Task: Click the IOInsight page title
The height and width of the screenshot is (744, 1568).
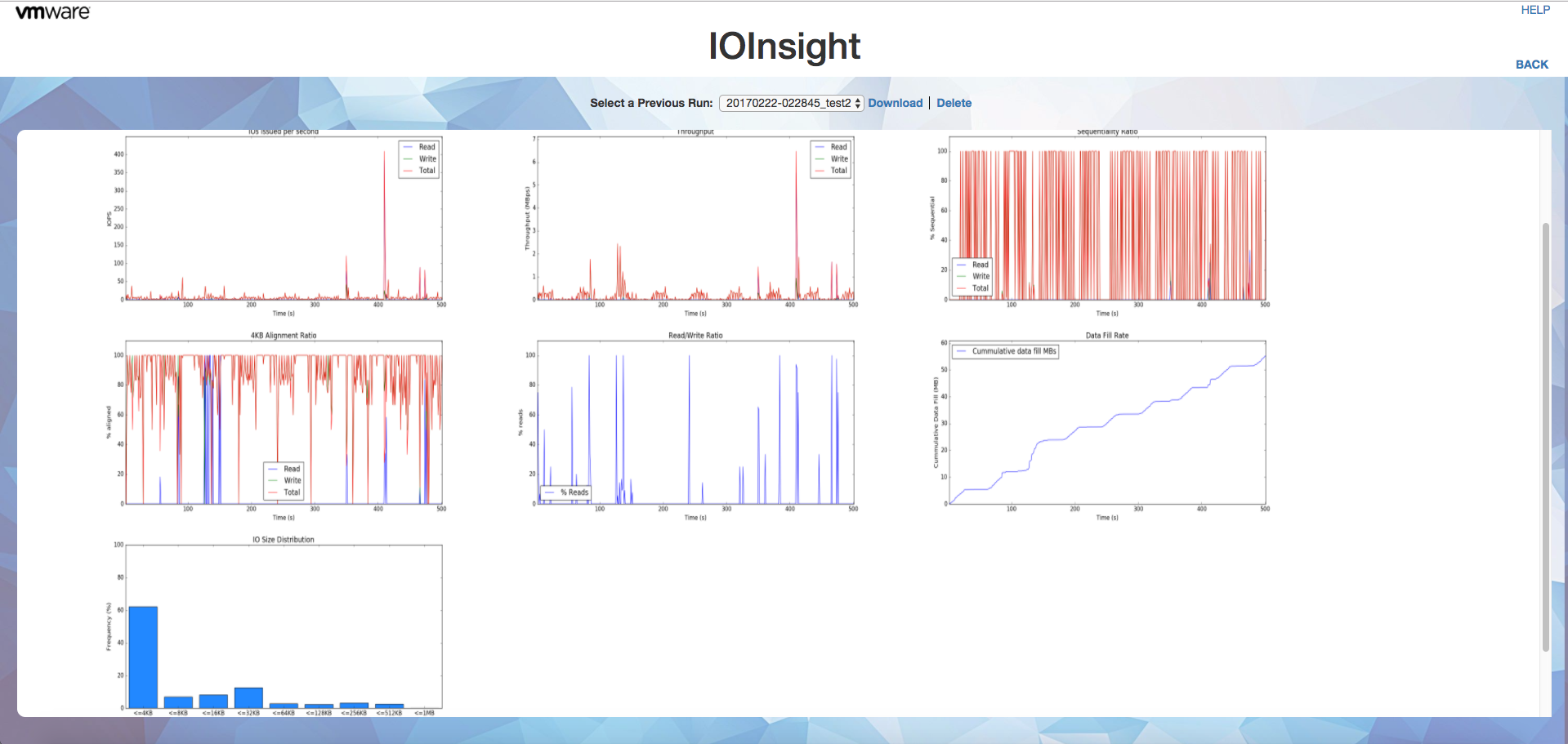Action: 784,46
